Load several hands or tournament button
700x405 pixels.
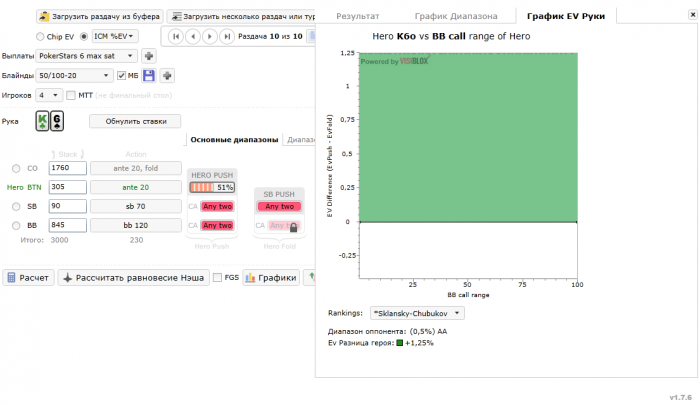click(242, 17)
